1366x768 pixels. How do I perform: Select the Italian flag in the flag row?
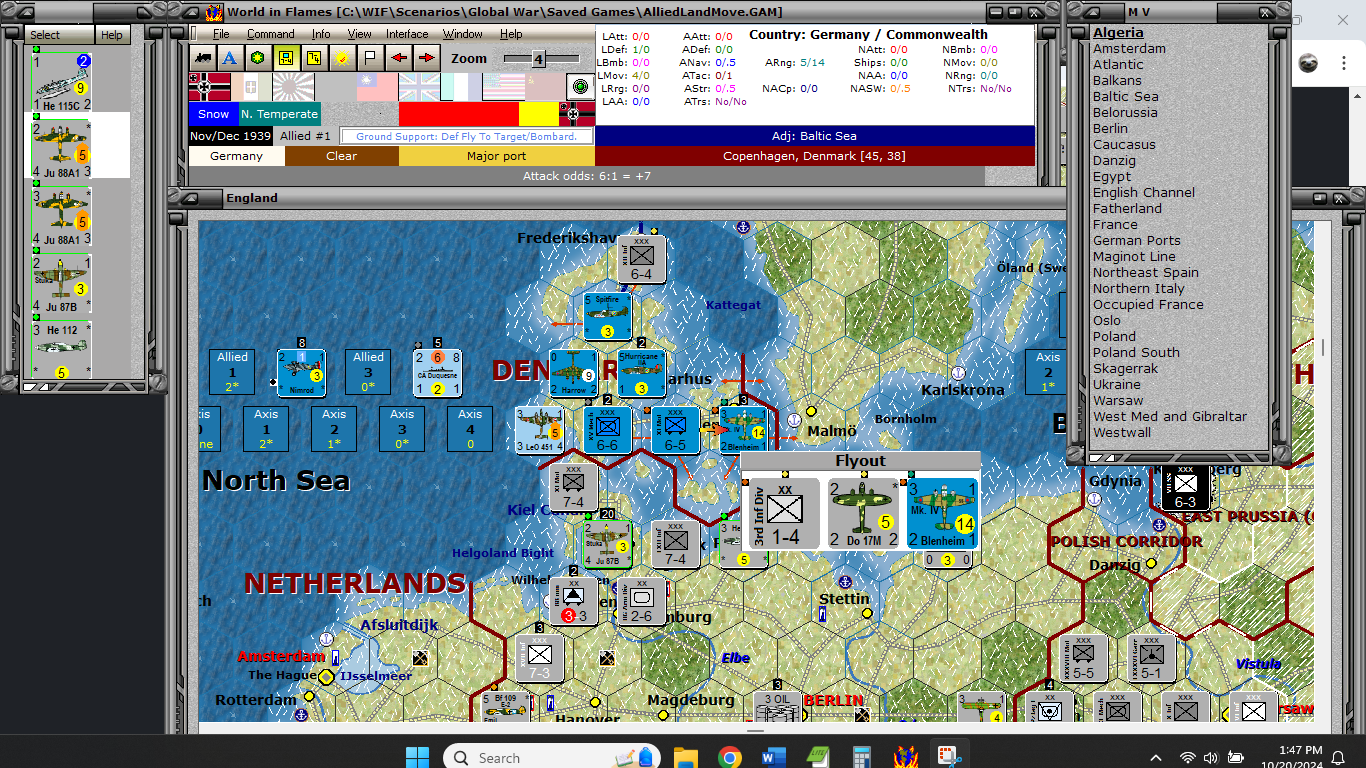point(252,86)
